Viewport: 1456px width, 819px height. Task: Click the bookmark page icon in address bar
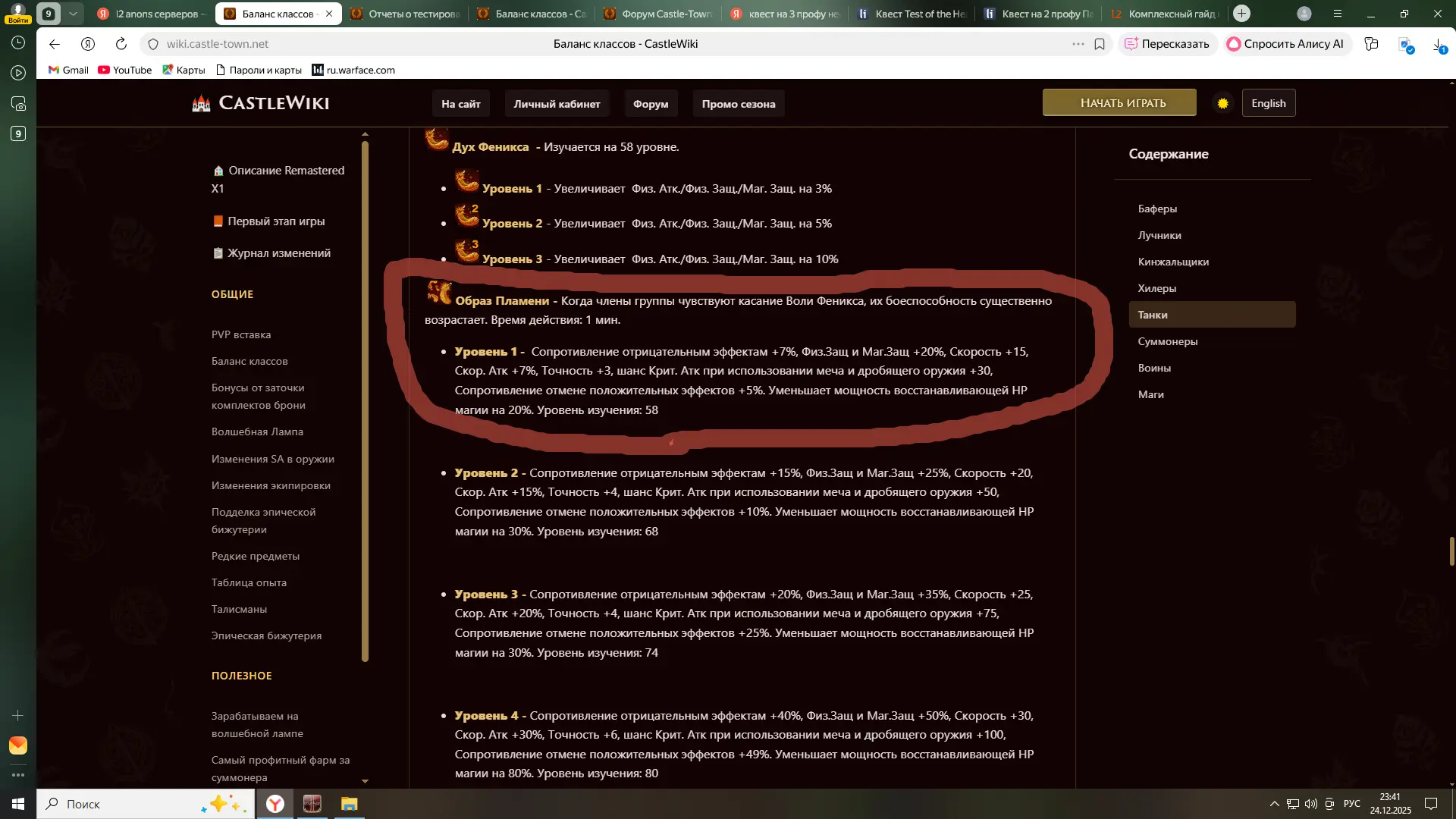[1100, 44]
